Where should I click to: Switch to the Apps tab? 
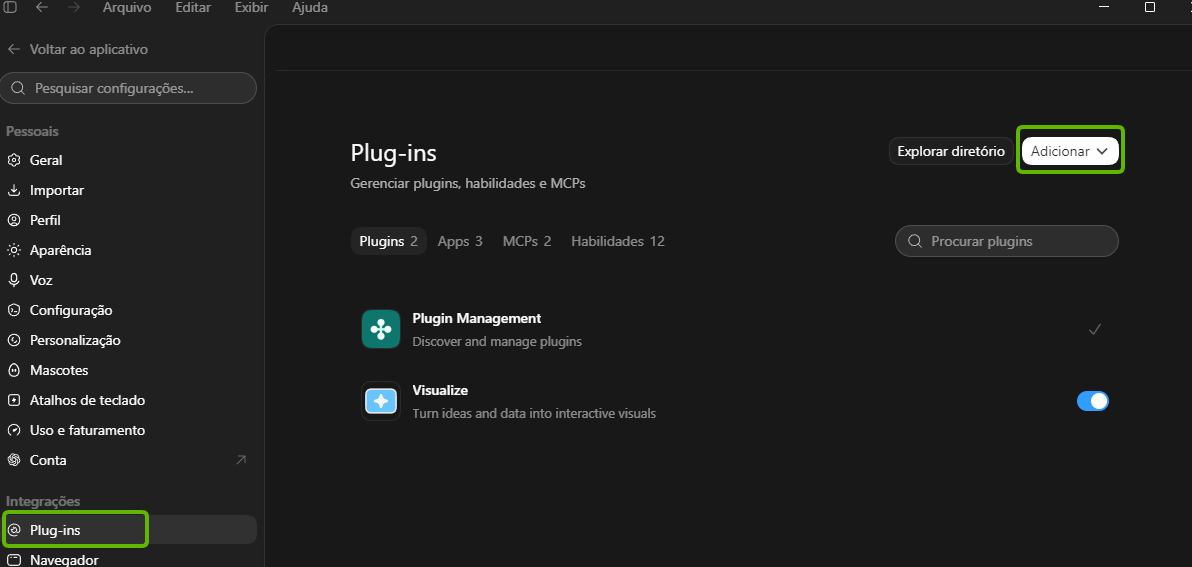tap(460, 241)
